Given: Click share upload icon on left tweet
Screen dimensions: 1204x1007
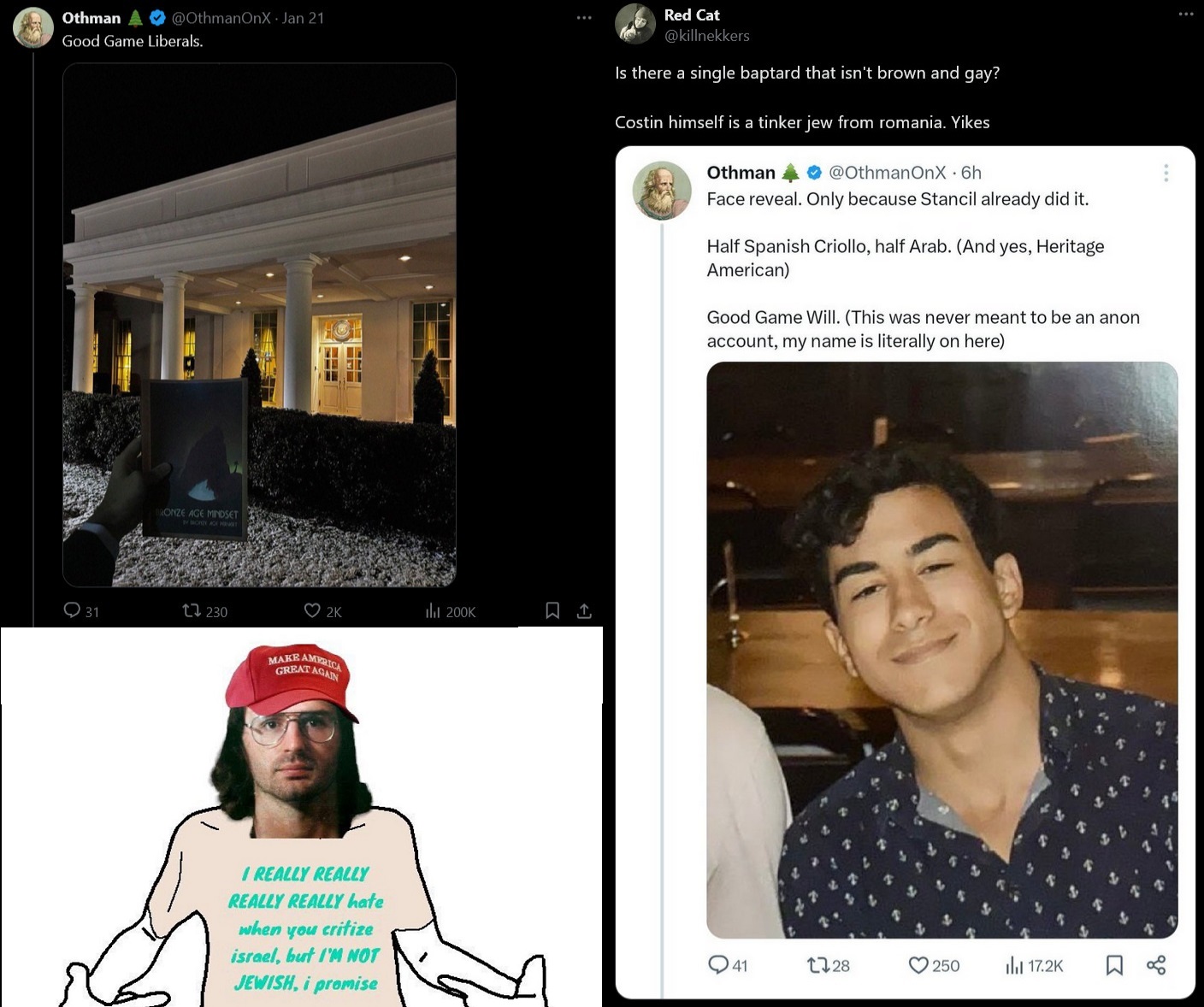Looking at the screenshot, I should [x=584, y=610].
